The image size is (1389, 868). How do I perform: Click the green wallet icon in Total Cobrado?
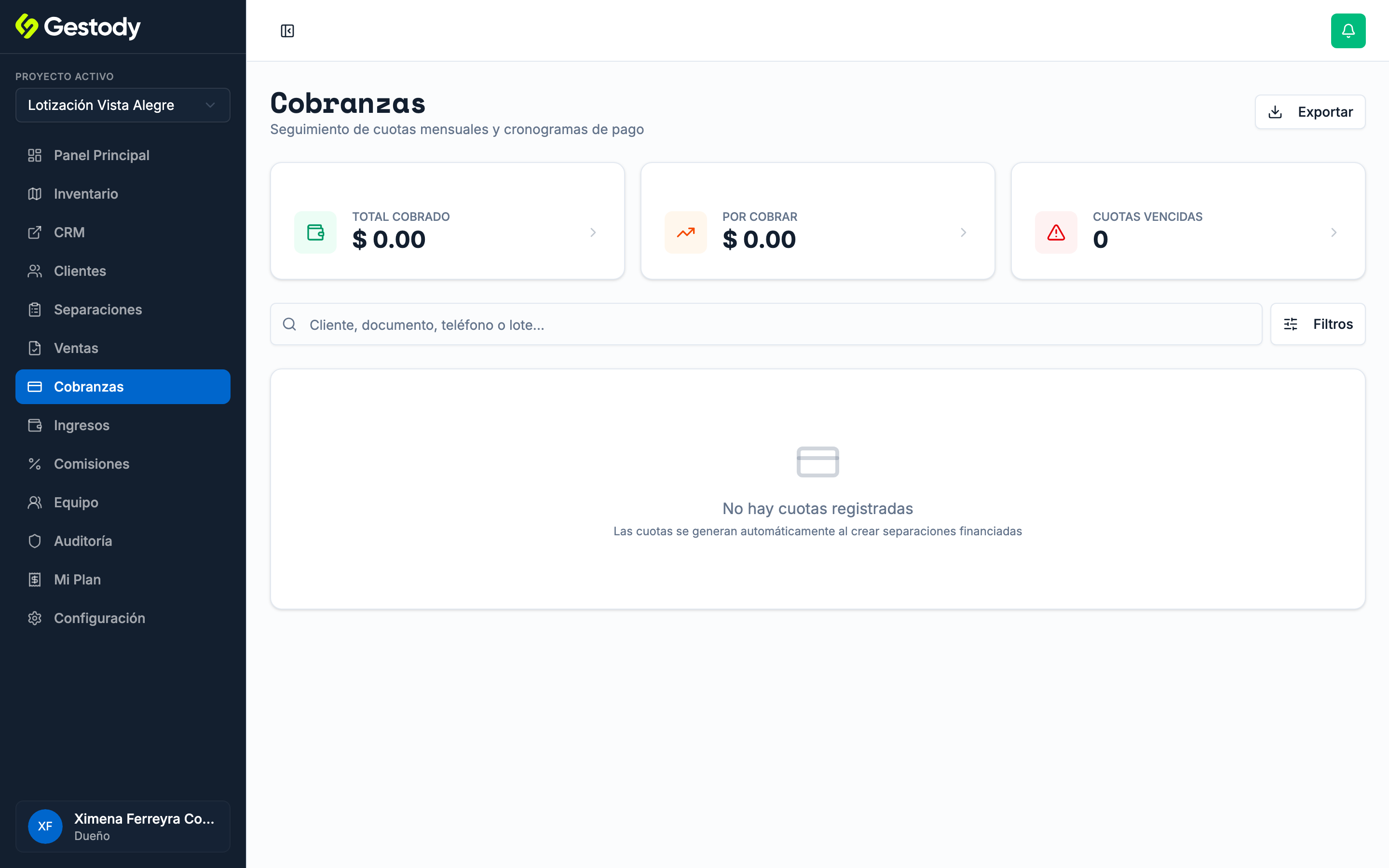(x=316, y=232)
